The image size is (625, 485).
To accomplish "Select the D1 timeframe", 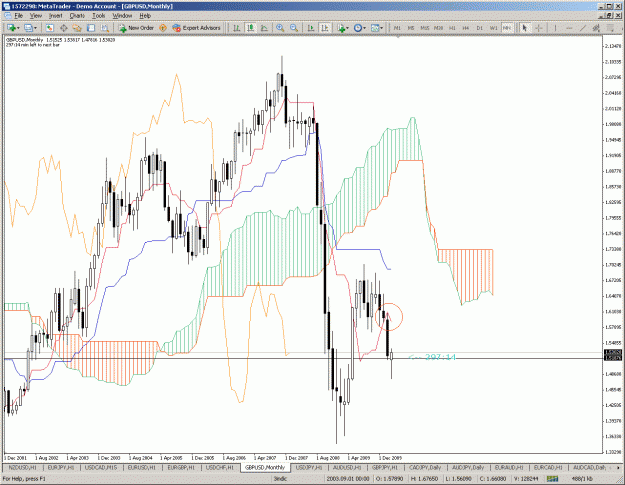I will 480,28.
